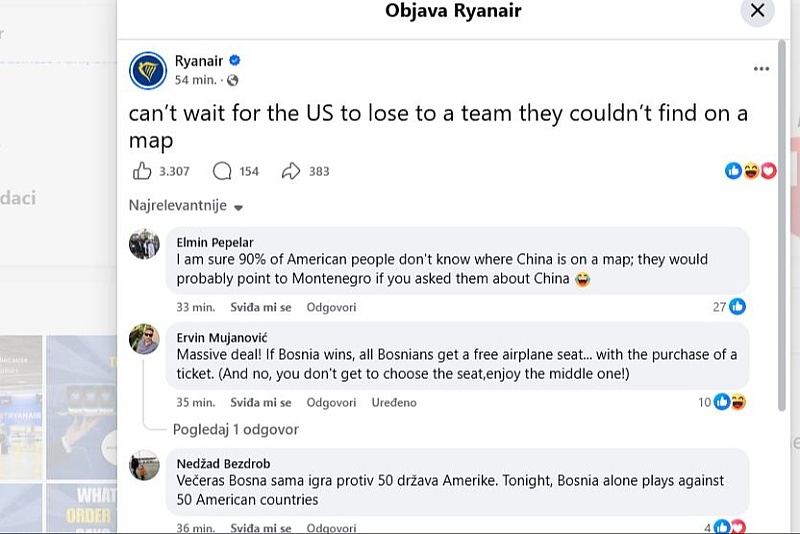This screenshot has width=800, height=534.
Task: Reply to Elmin Pepelar's comment with Odgovori
Action: [331, 307]
